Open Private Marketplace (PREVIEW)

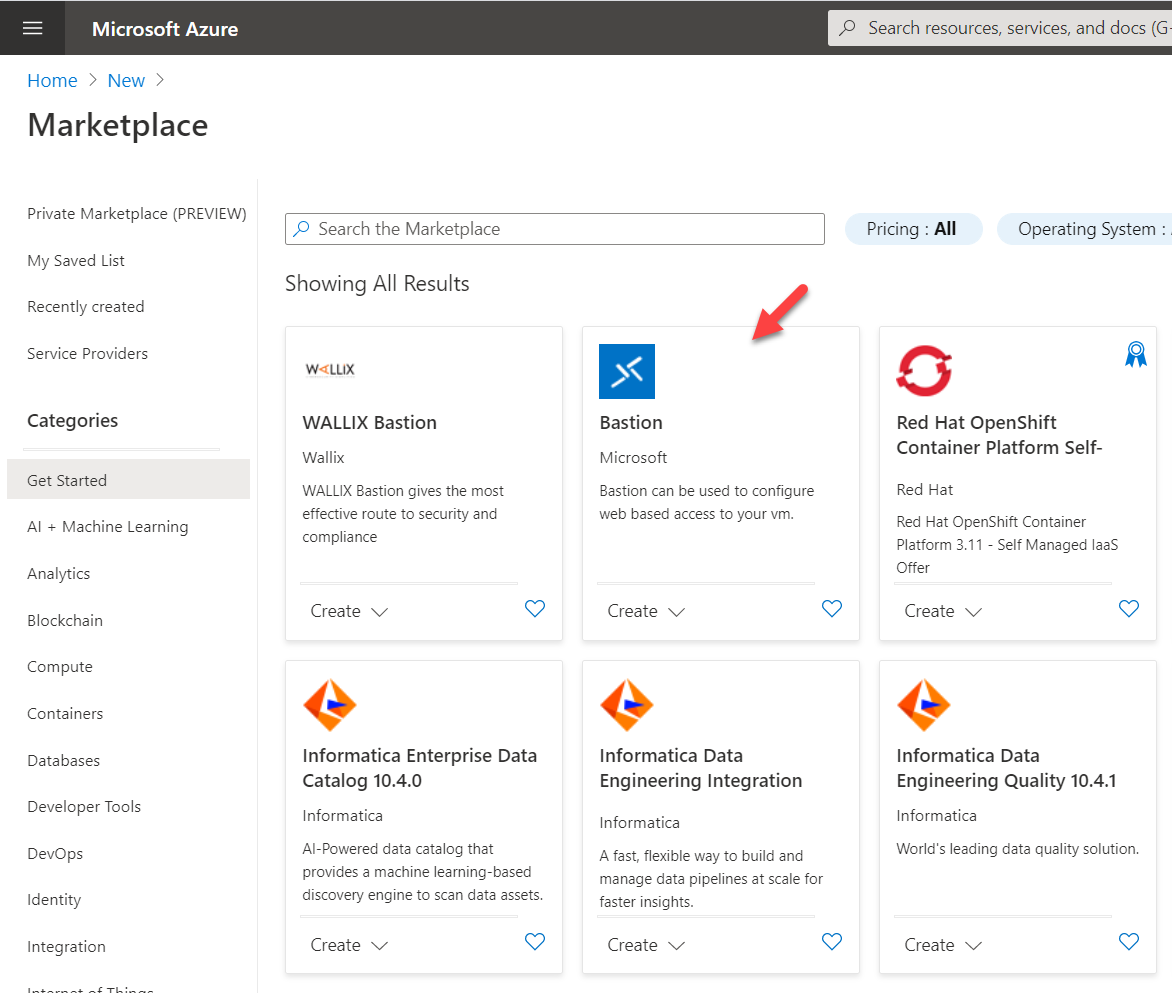point(137,214)
